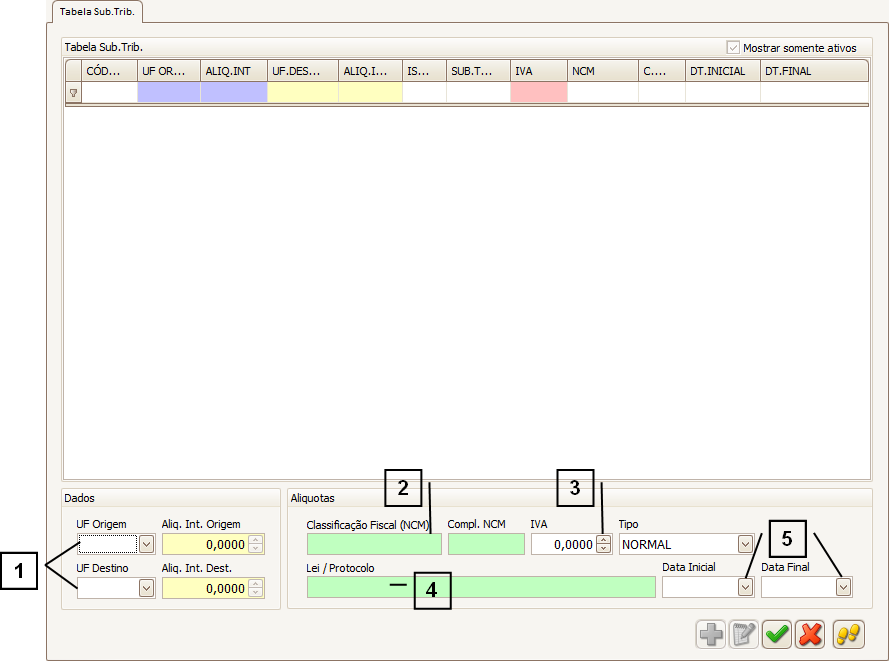Click the pink IVA filter cell
Screen dimensions: 889x661
[538, 93]
